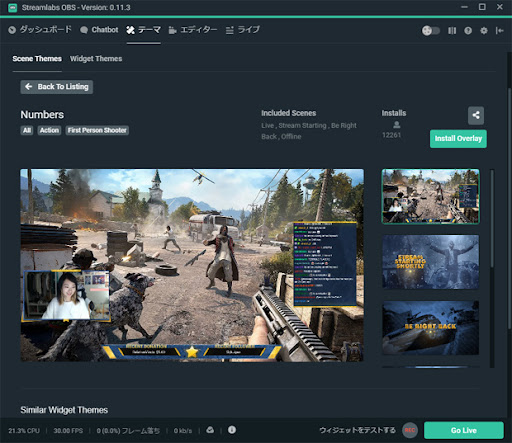Click the dashboard icon beside ダッシュボード

pos(12,30)
